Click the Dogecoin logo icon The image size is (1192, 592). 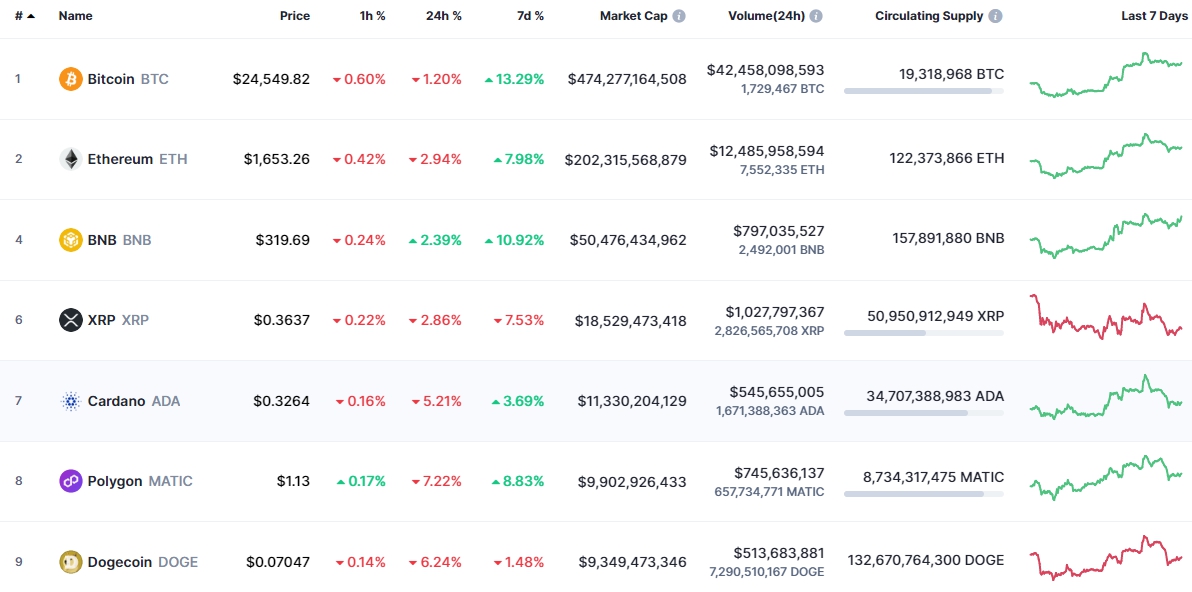tap(71, 562)
